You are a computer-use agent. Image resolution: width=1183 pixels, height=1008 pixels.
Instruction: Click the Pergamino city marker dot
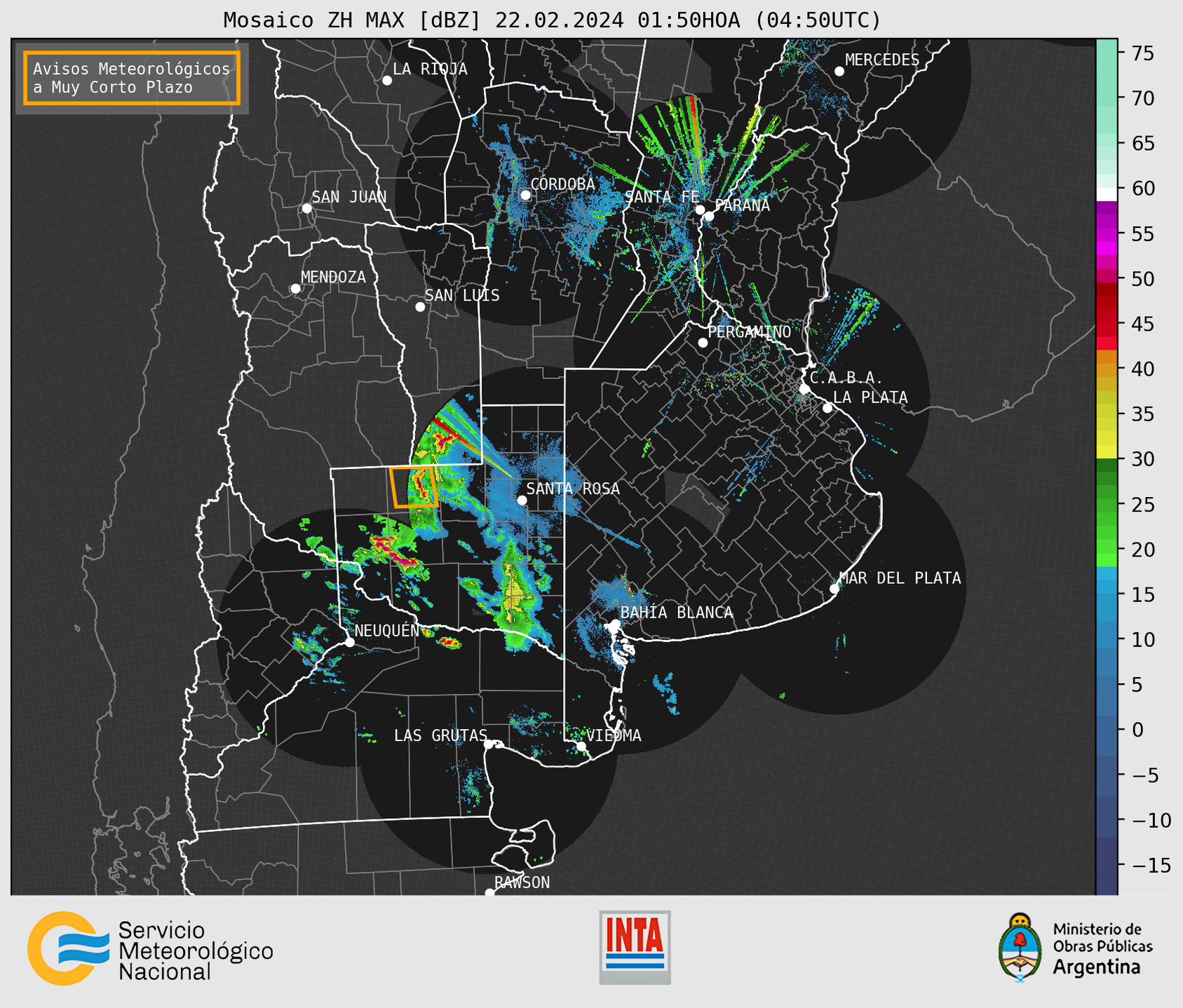(703, 343)
